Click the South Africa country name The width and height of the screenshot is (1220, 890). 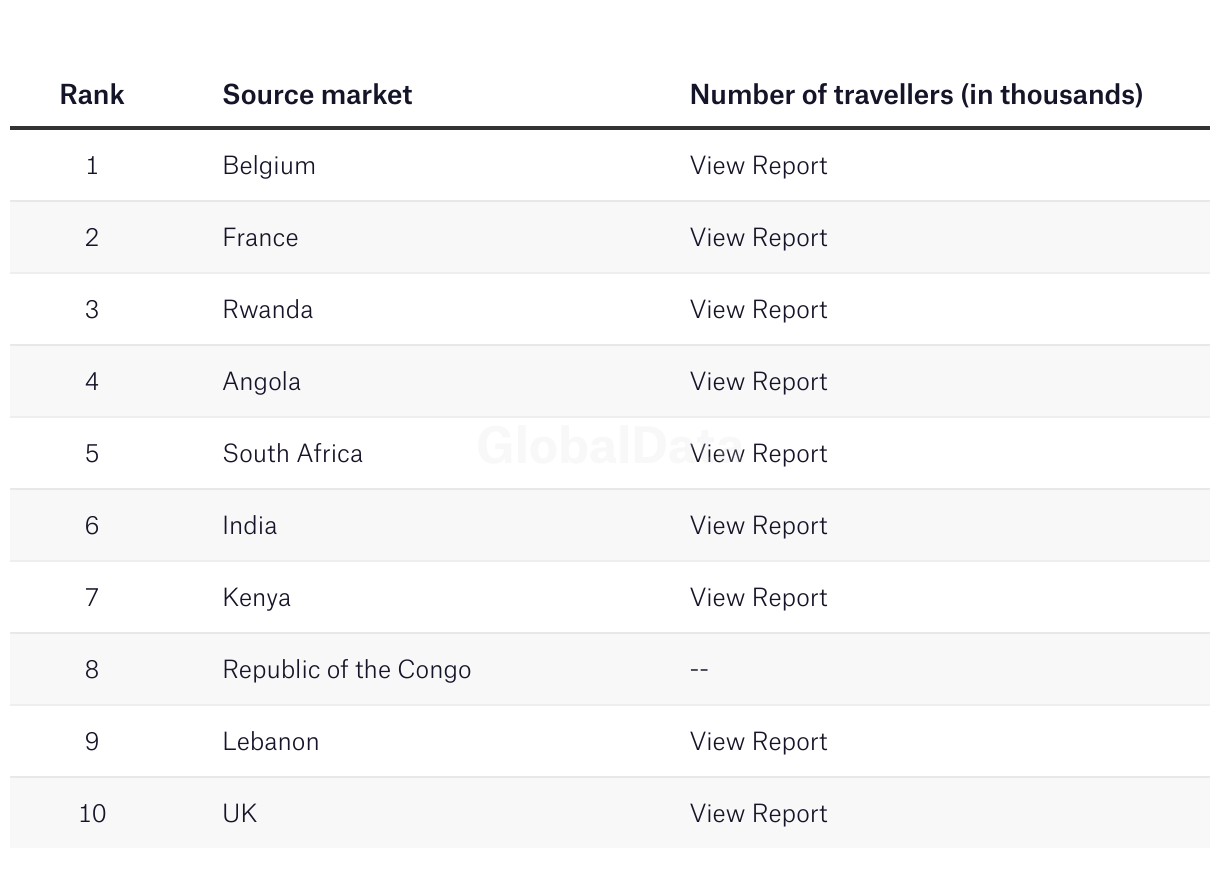coord(292,454)
